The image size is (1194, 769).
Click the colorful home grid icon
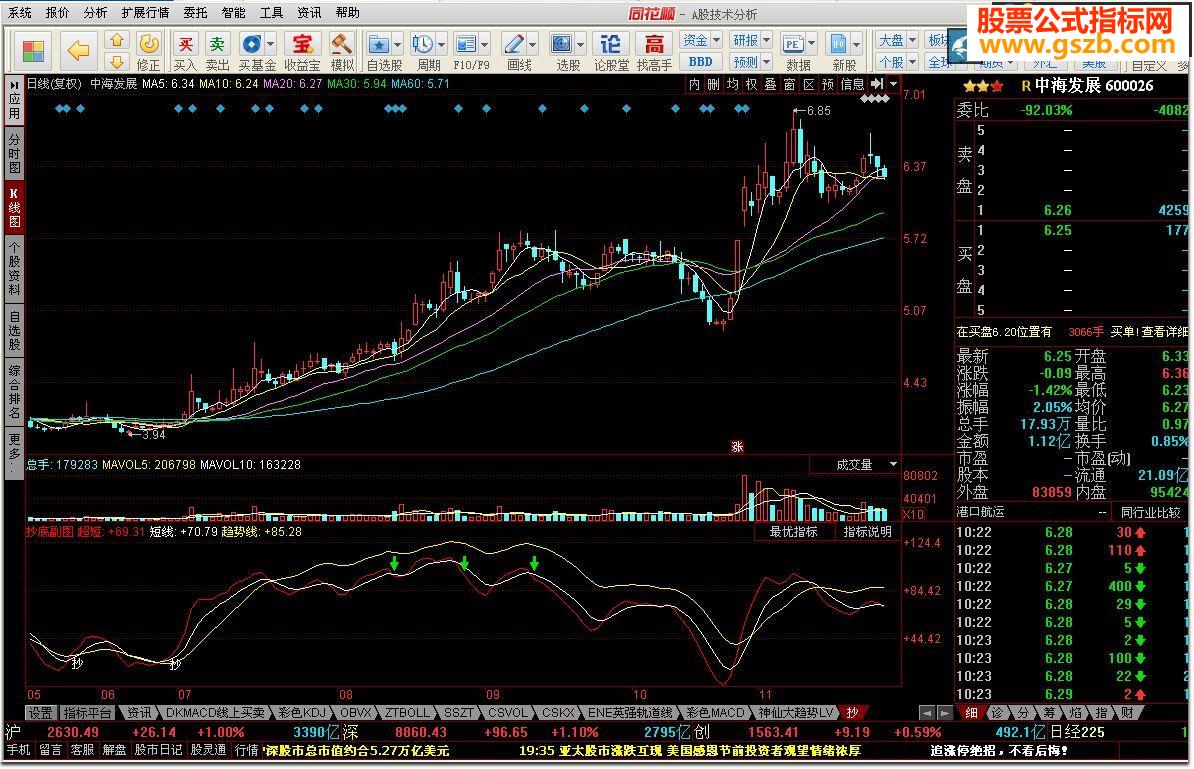pyautogui.click(x=32, y=51)
